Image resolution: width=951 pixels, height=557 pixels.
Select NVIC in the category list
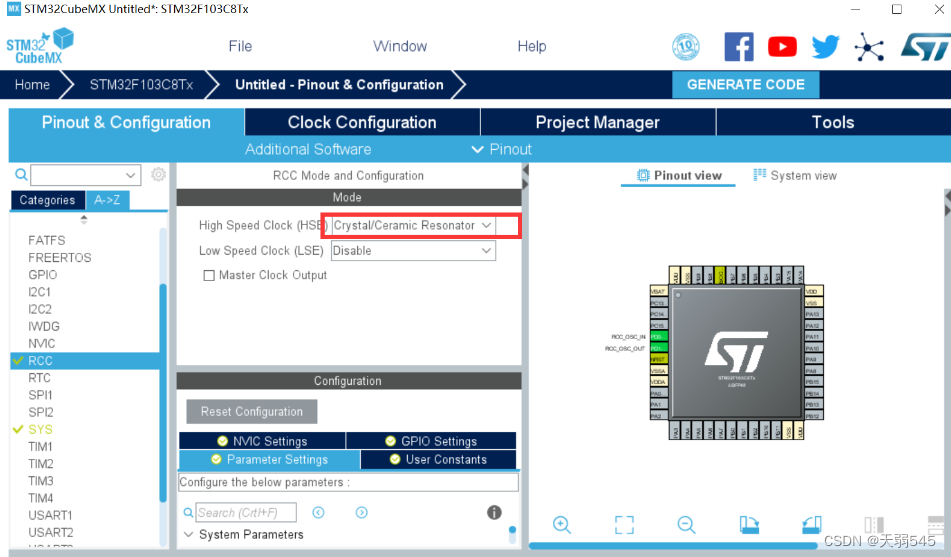point(41,343)
